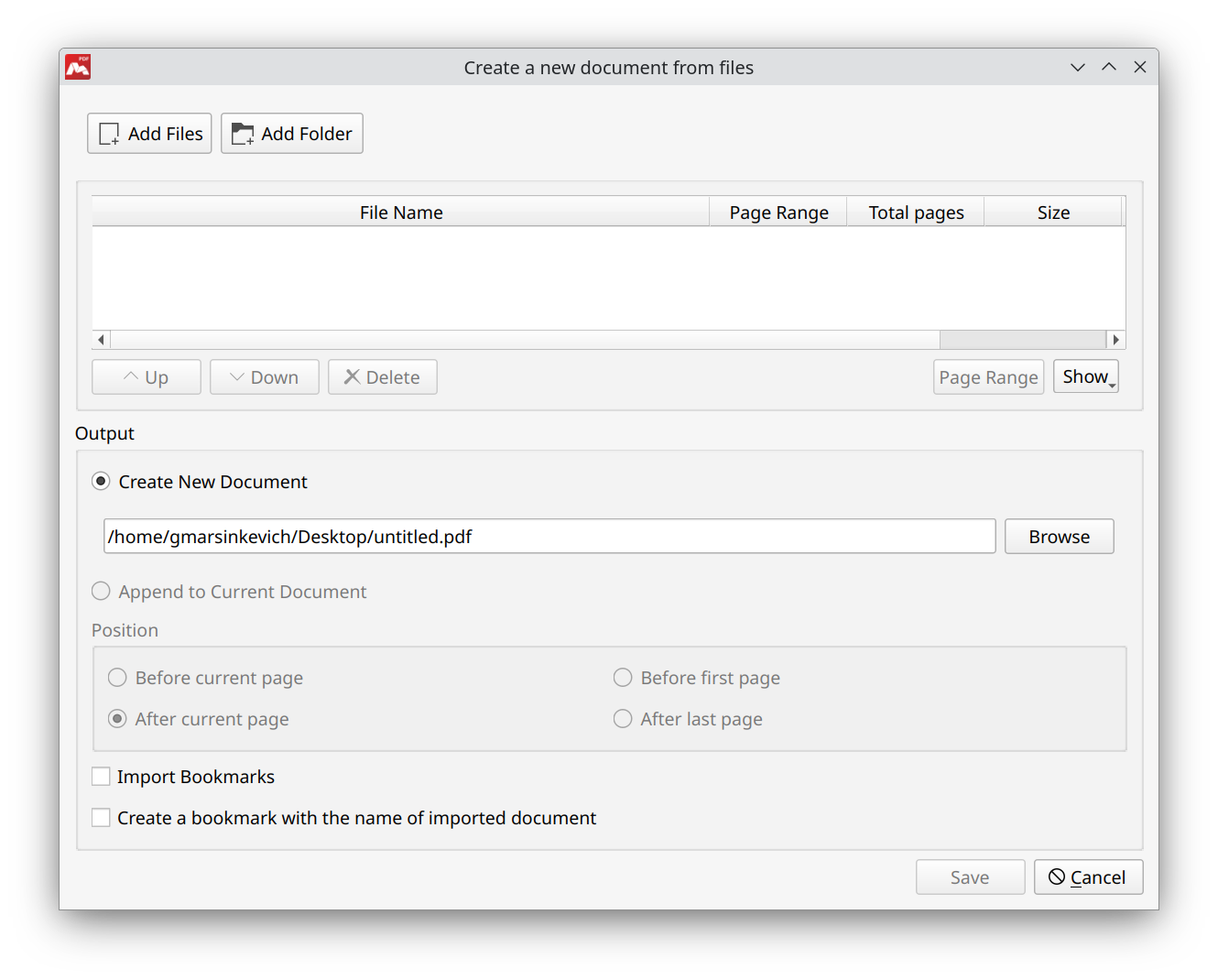This screenshot has width=1218, height=980.
Task: Check create a bookmark with imported document name
Action: coord(101,817)
